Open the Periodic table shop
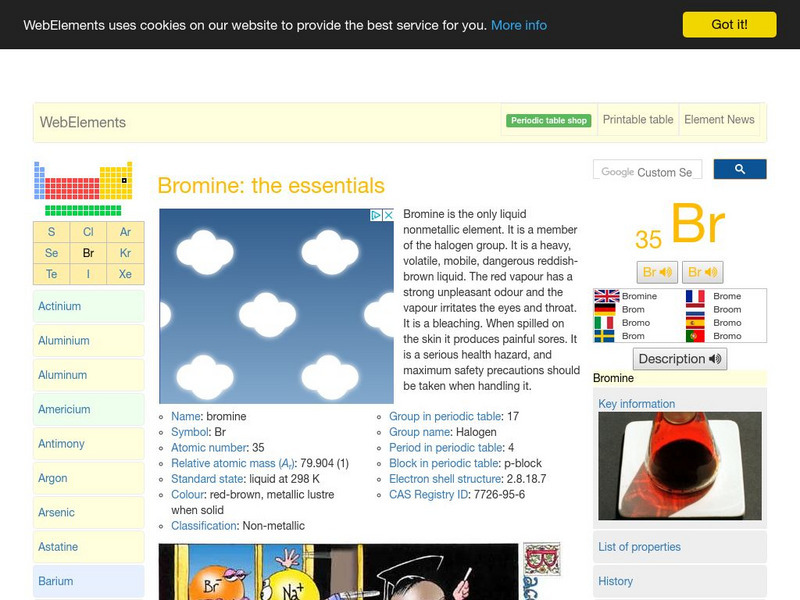The width and height of the screenshot is (800, 600). point(548,119)
